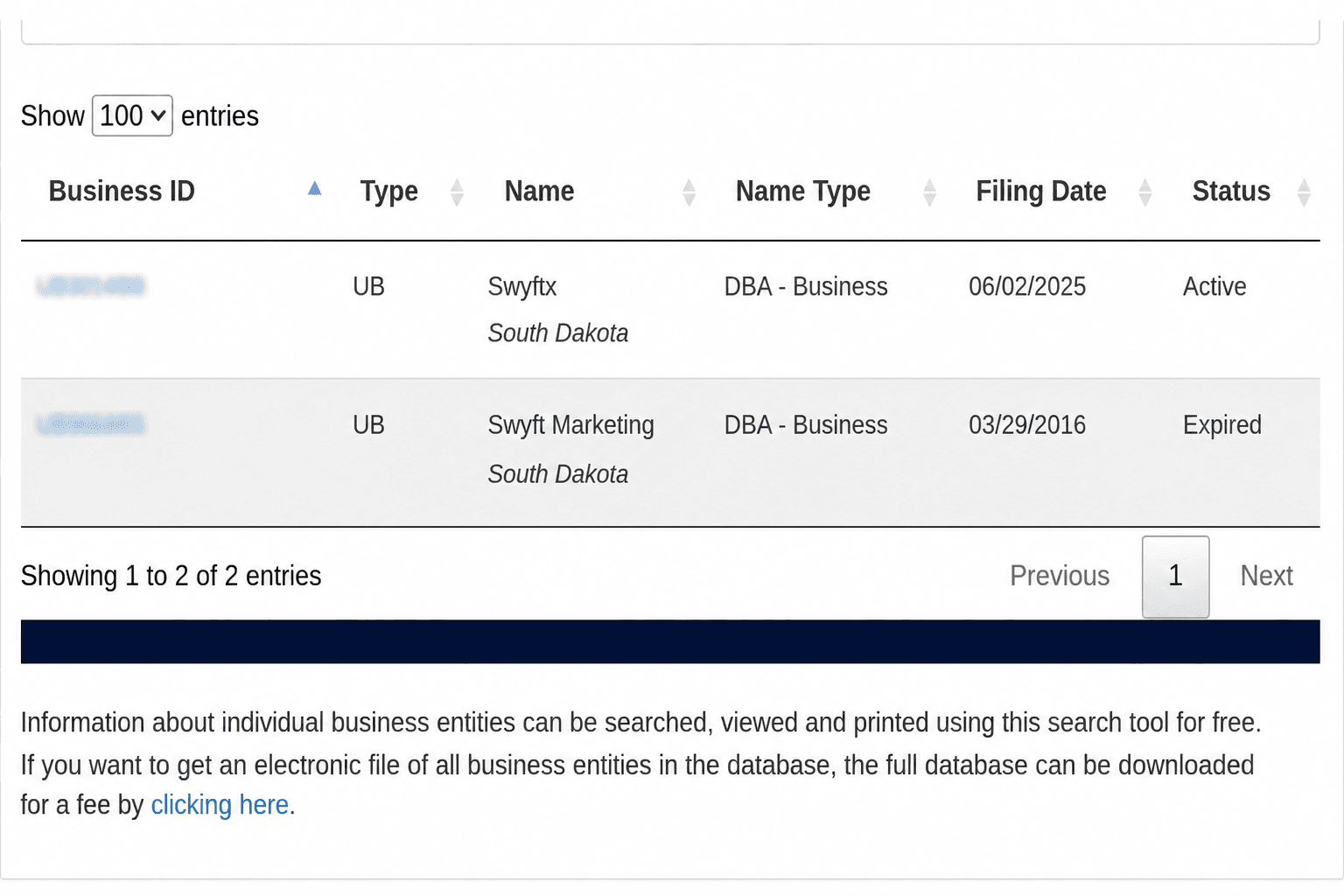
Task: Click South Dakota under Swyftx
Action: tap(558, 333)
